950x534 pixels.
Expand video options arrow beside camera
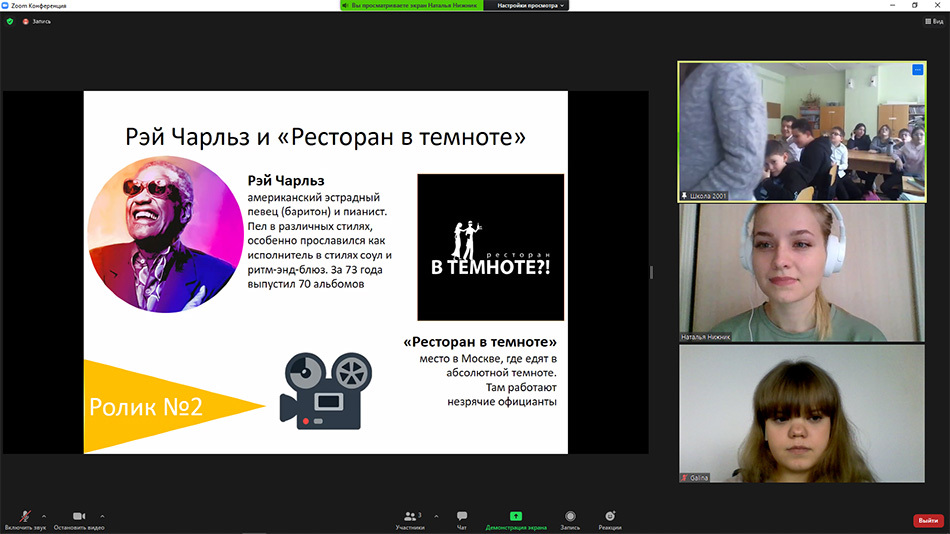pos(102,516)
